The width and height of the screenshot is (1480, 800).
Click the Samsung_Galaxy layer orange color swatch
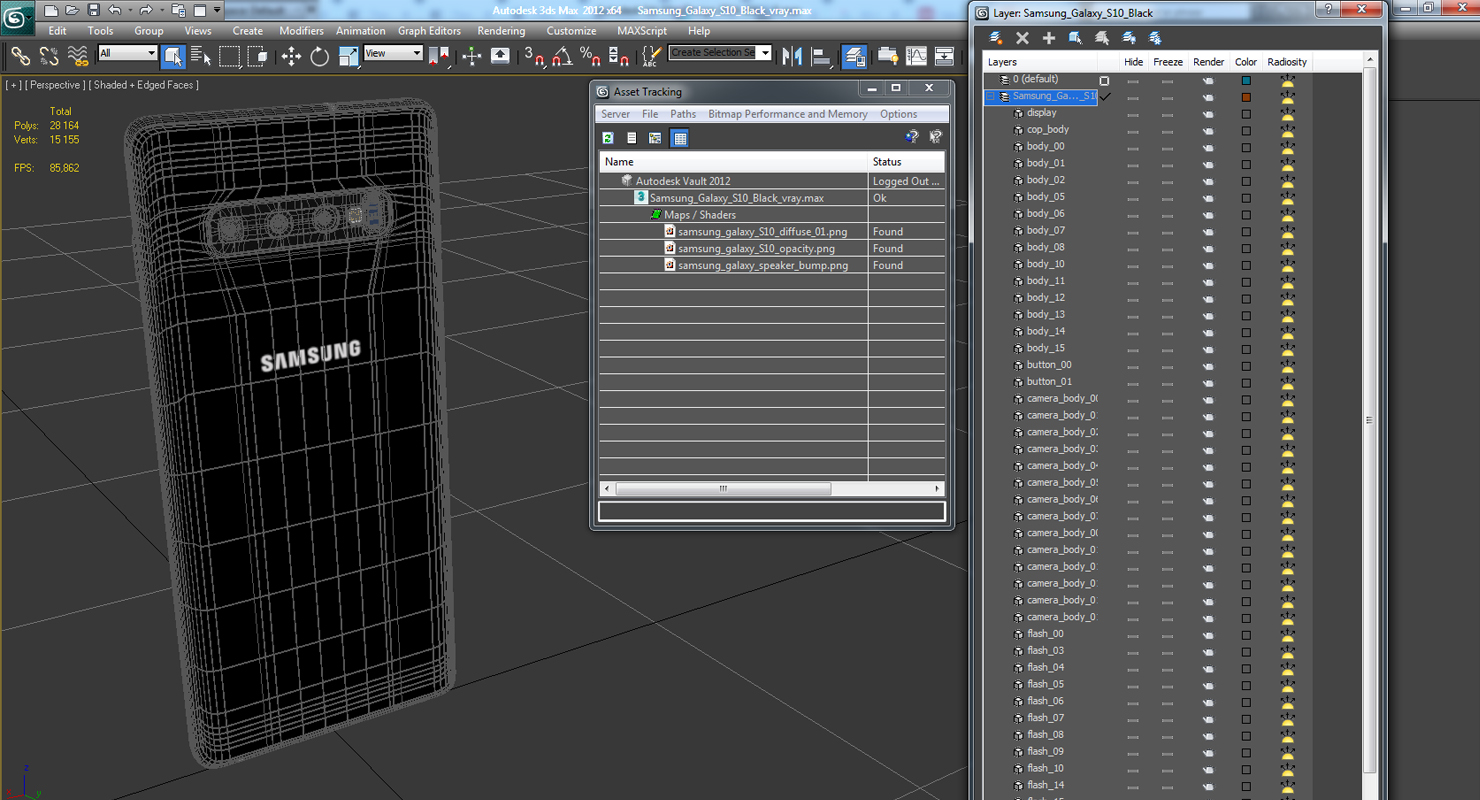coord(1246,97)
